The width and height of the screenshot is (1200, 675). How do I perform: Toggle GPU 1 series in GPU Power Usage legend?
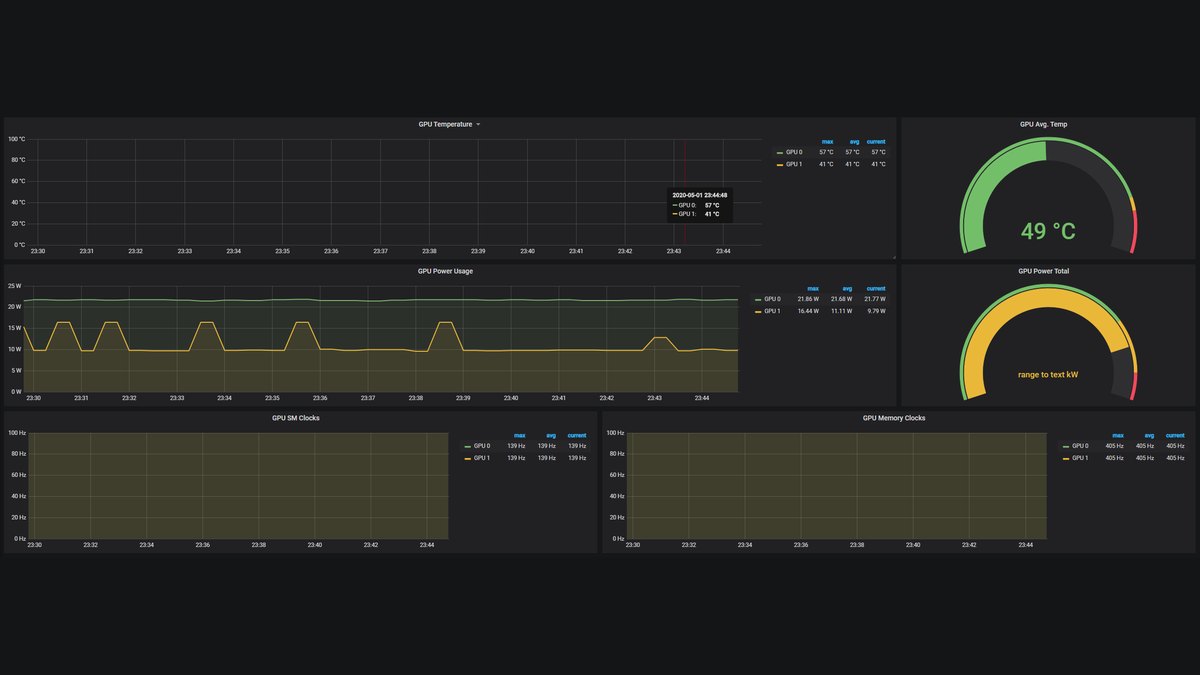tap(772, 311)
